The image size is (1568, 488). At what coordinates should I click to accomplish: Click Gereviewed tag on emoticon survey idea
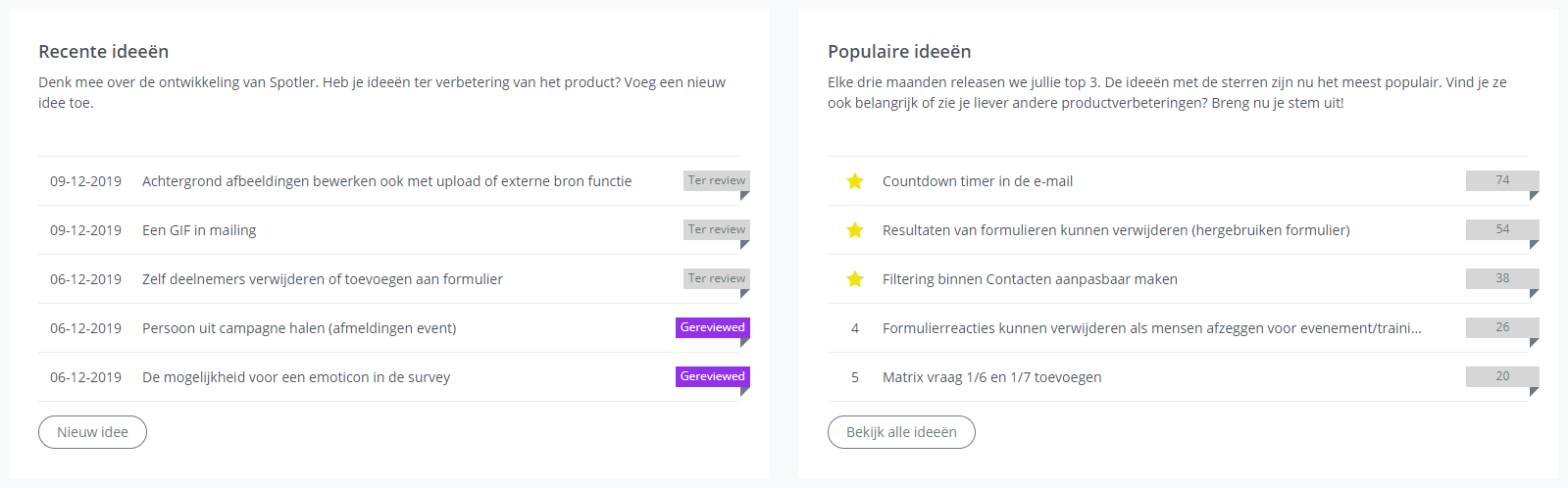[712, 376]
